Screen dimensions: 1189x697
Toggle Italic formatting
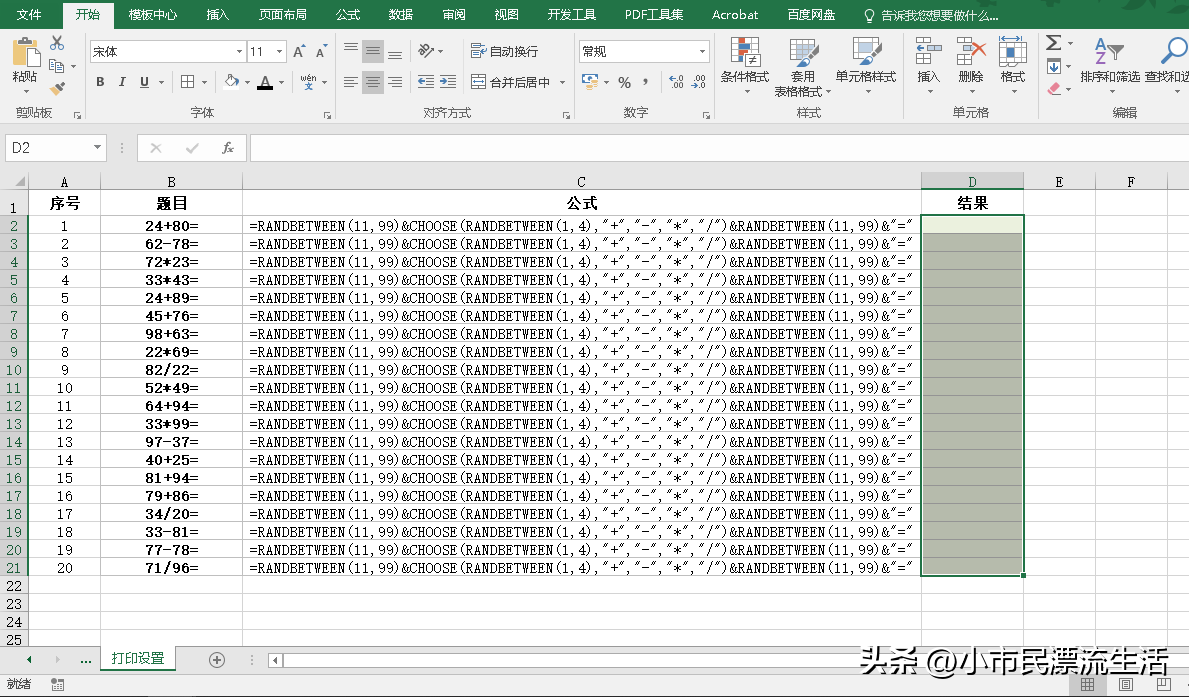[122, 82]
